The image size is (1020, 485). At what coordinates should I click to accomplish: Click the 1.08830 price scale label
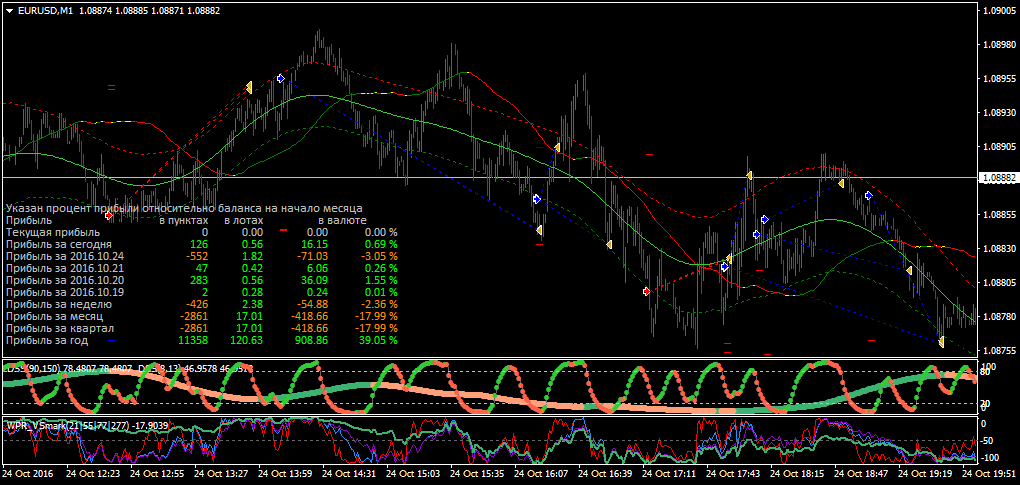[999, 248]
